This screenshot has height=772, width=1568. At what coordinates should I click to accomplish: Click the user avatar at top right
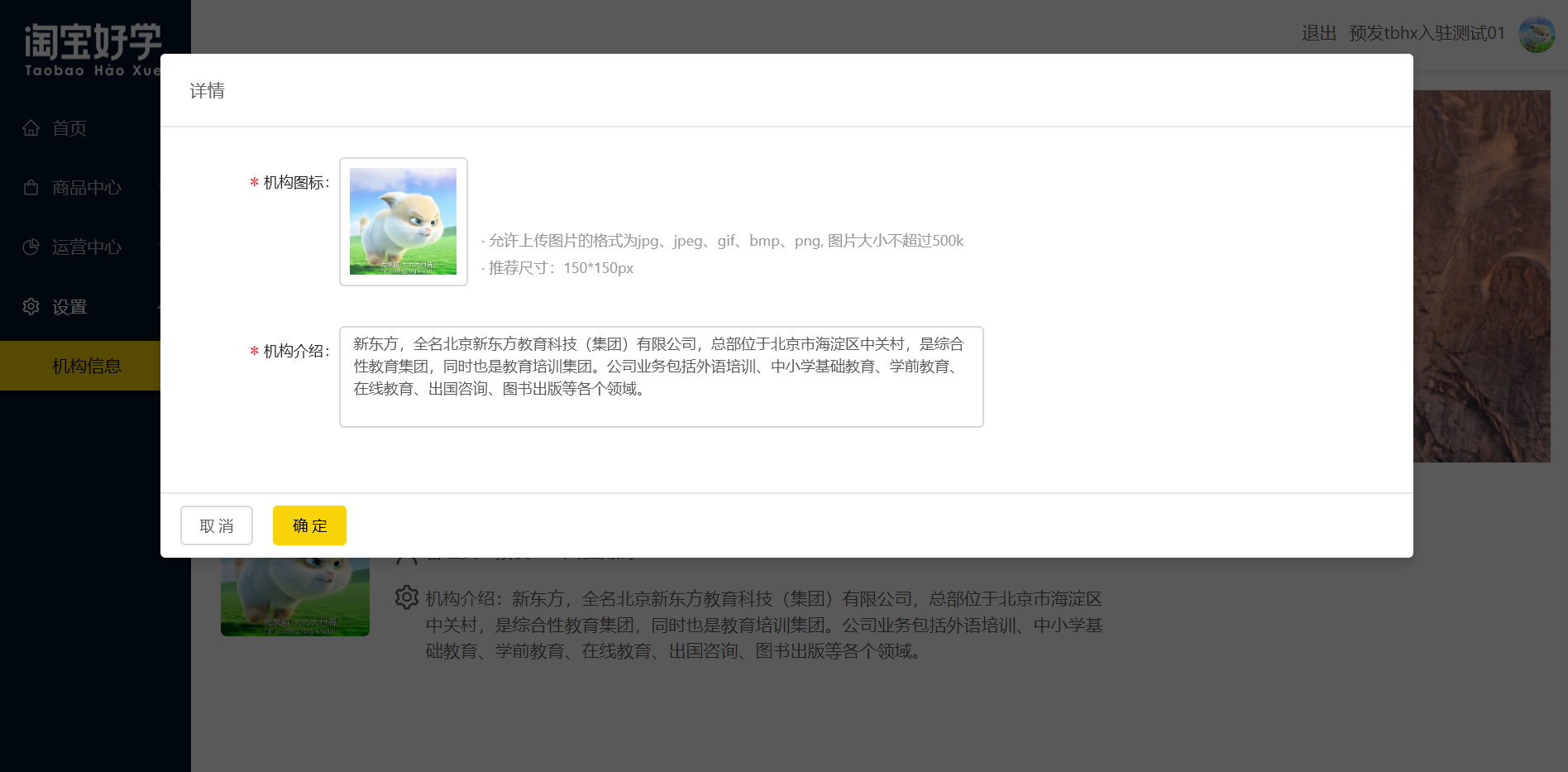pos(1537,34)
